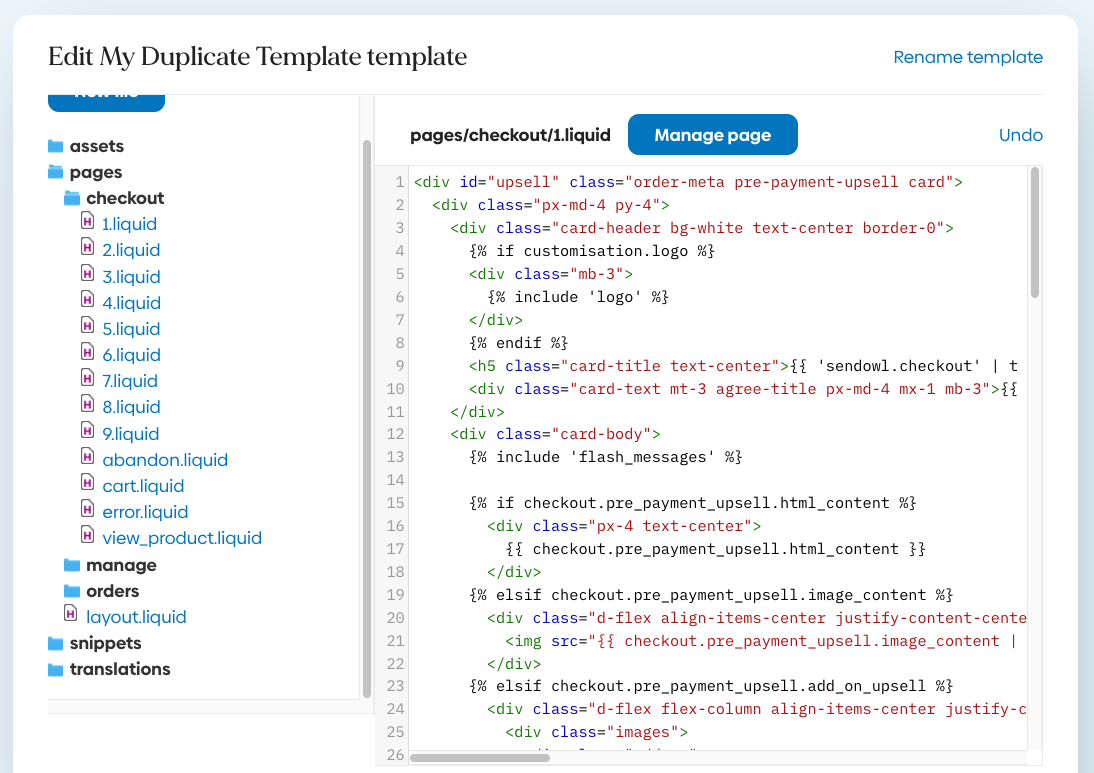Open abandon.liquid in the editor

pyautogui.click(x=165, y=460)
